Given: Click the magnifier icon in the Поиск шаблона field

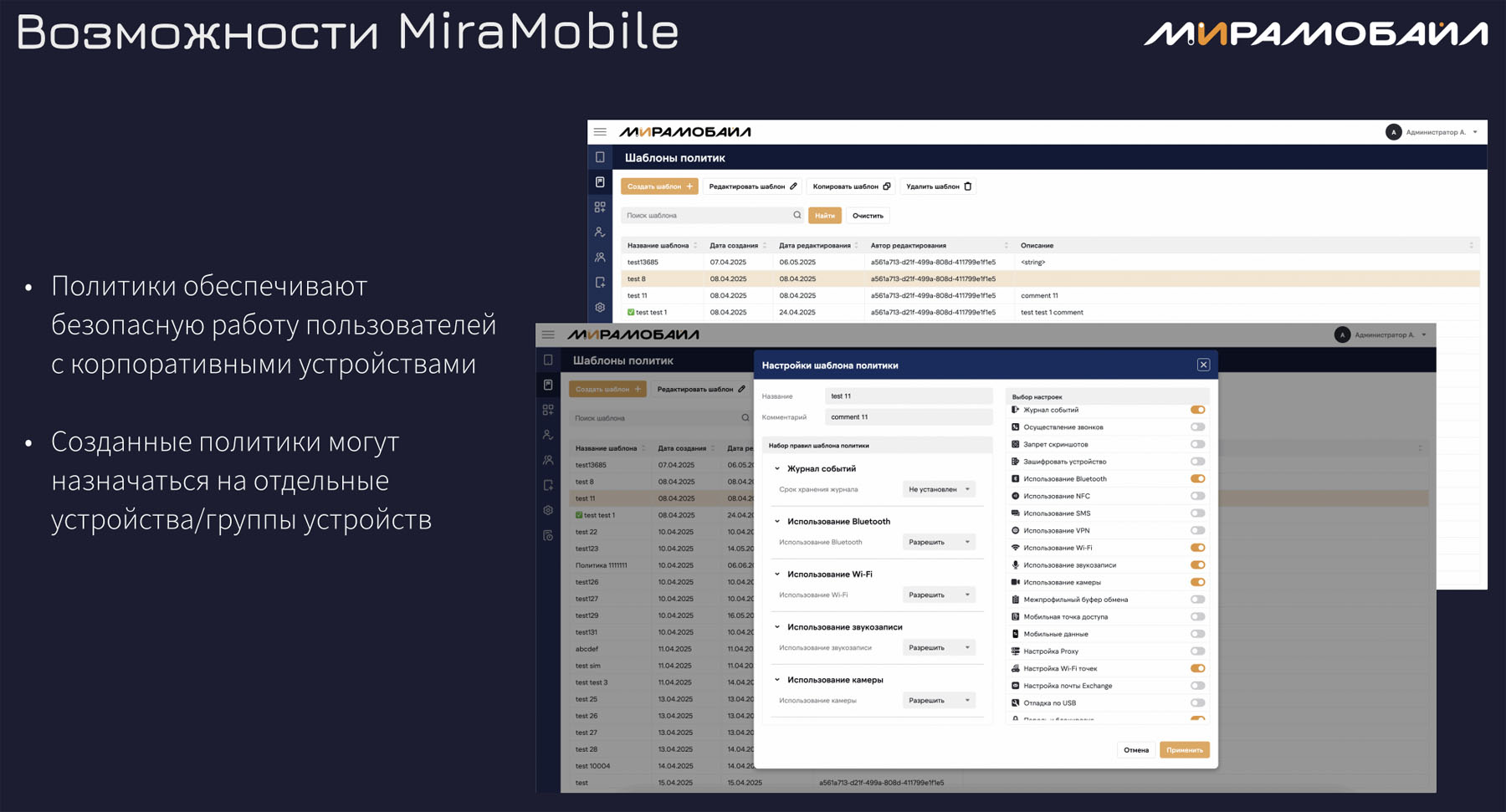Looking at the screenshot, I should [797, 216].
